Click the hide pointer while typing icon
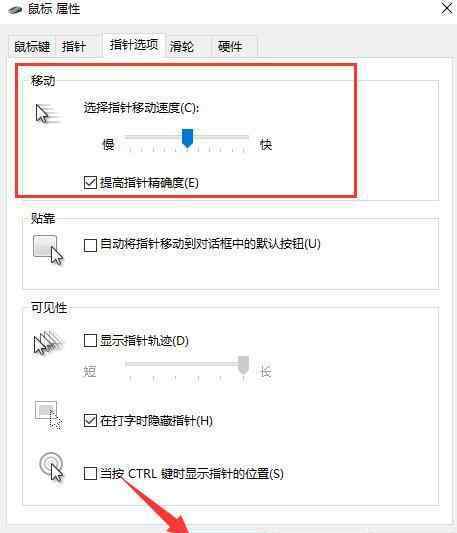This screenshot has height=533, width=457. (x=48, y=415)
